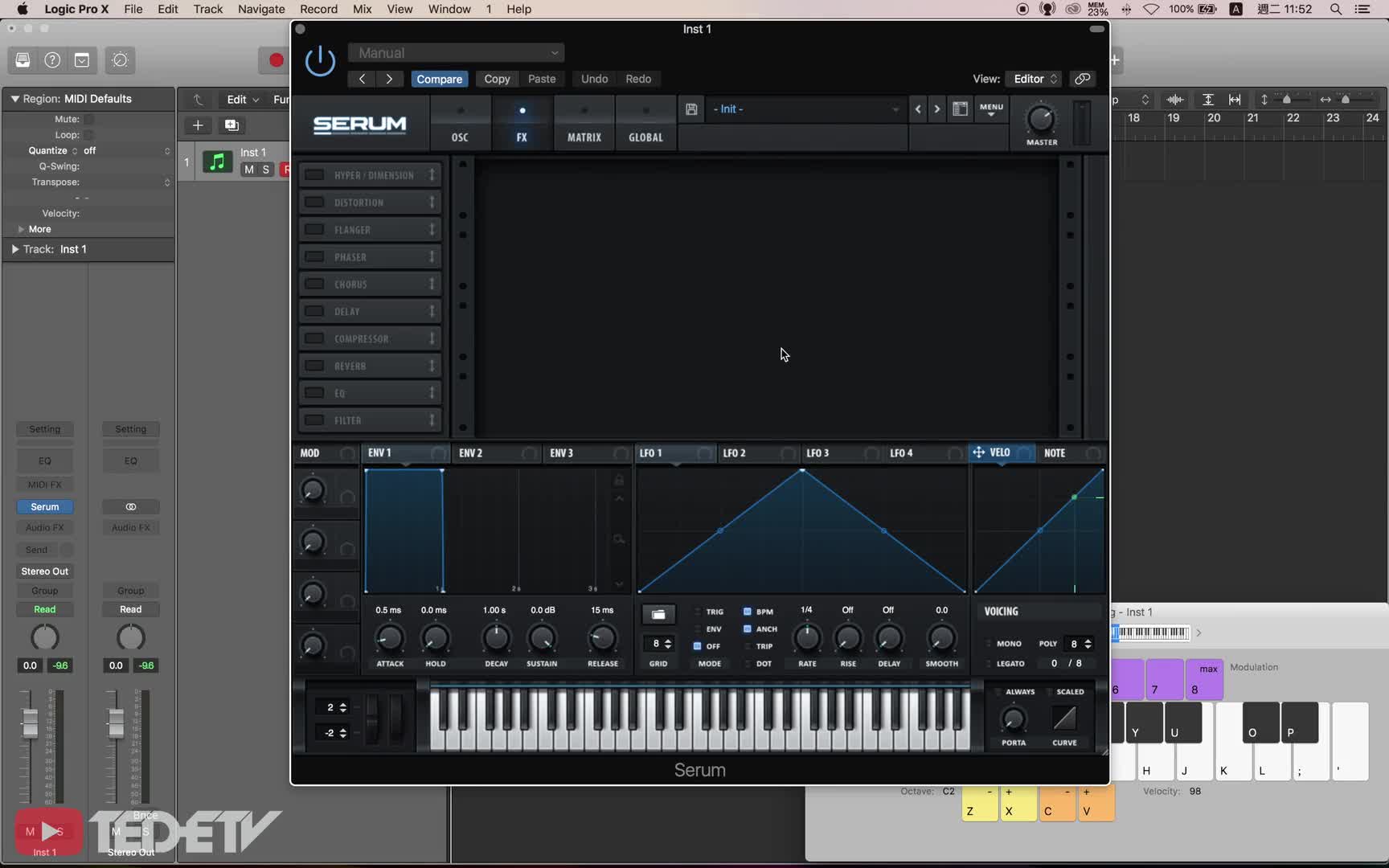Expand the Track Inst 1 disclosure triangle
This screenshot has height=868, width=1389.
14,249
